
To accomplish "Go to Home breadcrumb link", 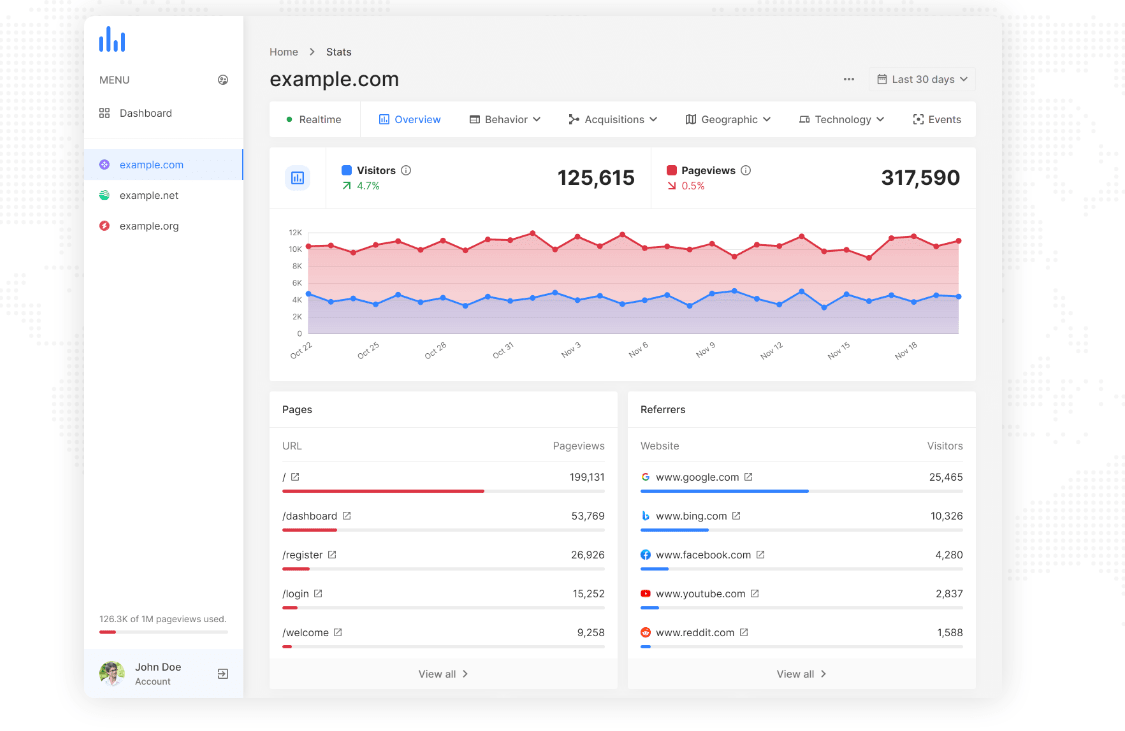I will coord(284,52).
